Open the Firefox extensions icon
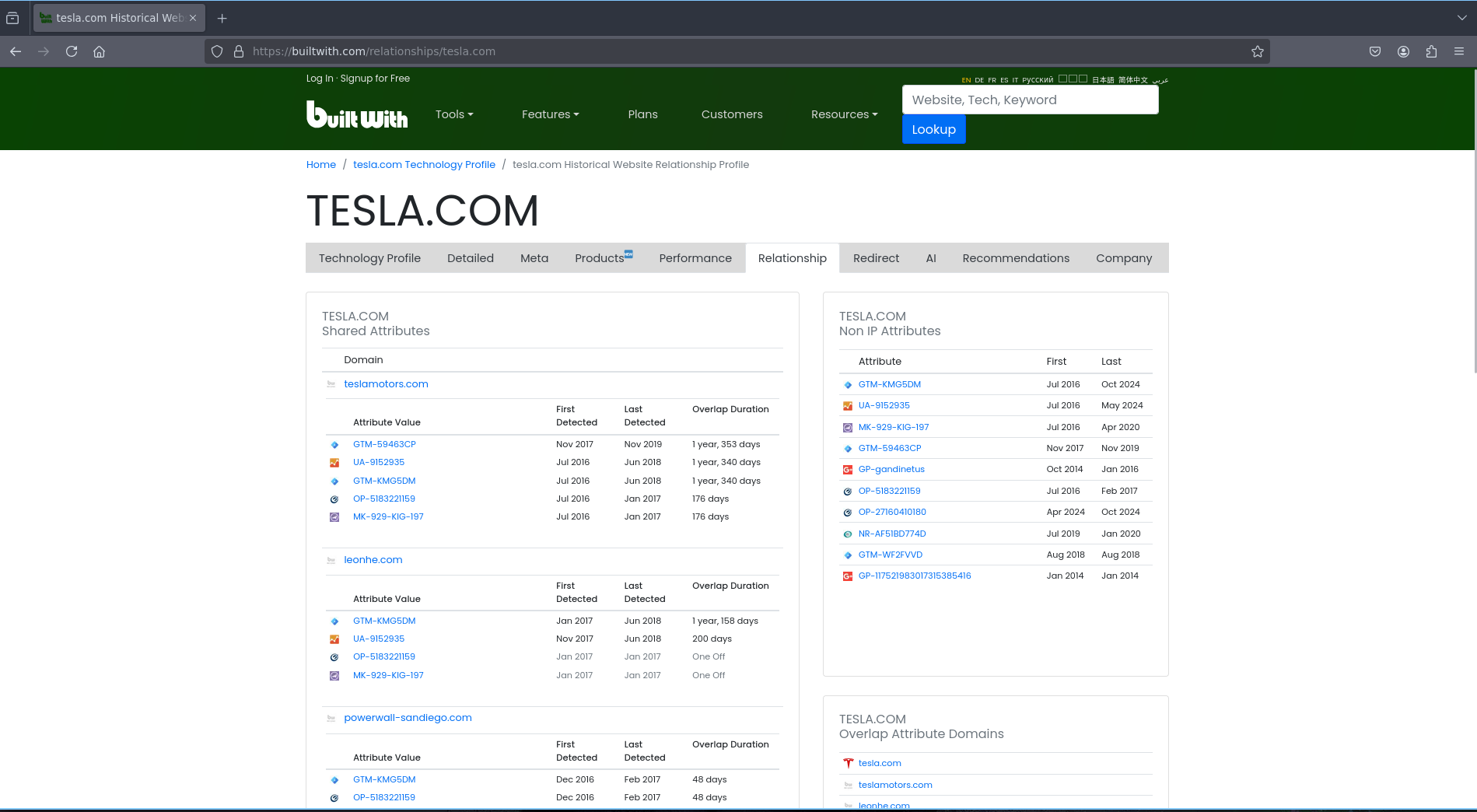This screenshot has width=1477, height=812. (x=1431, y=51)
